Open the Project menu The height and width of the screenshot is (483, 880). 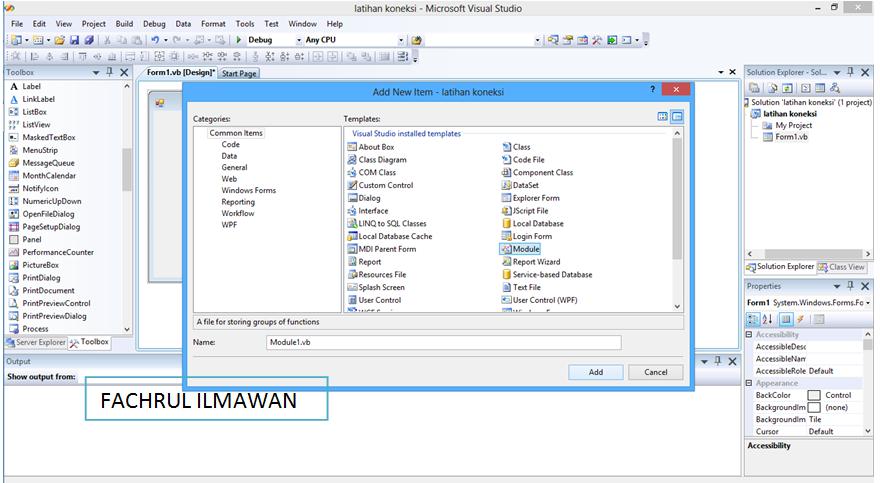pyautogui.click(x=94, y=24)
